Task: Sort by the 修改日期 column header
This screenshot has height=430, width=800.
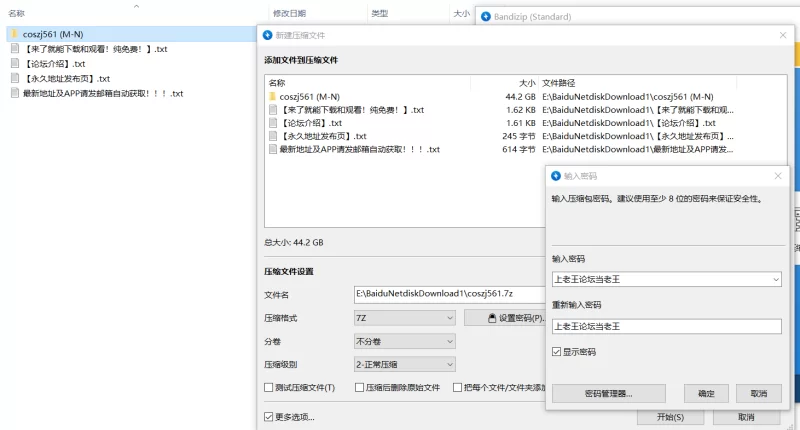Action: [289, 14]
